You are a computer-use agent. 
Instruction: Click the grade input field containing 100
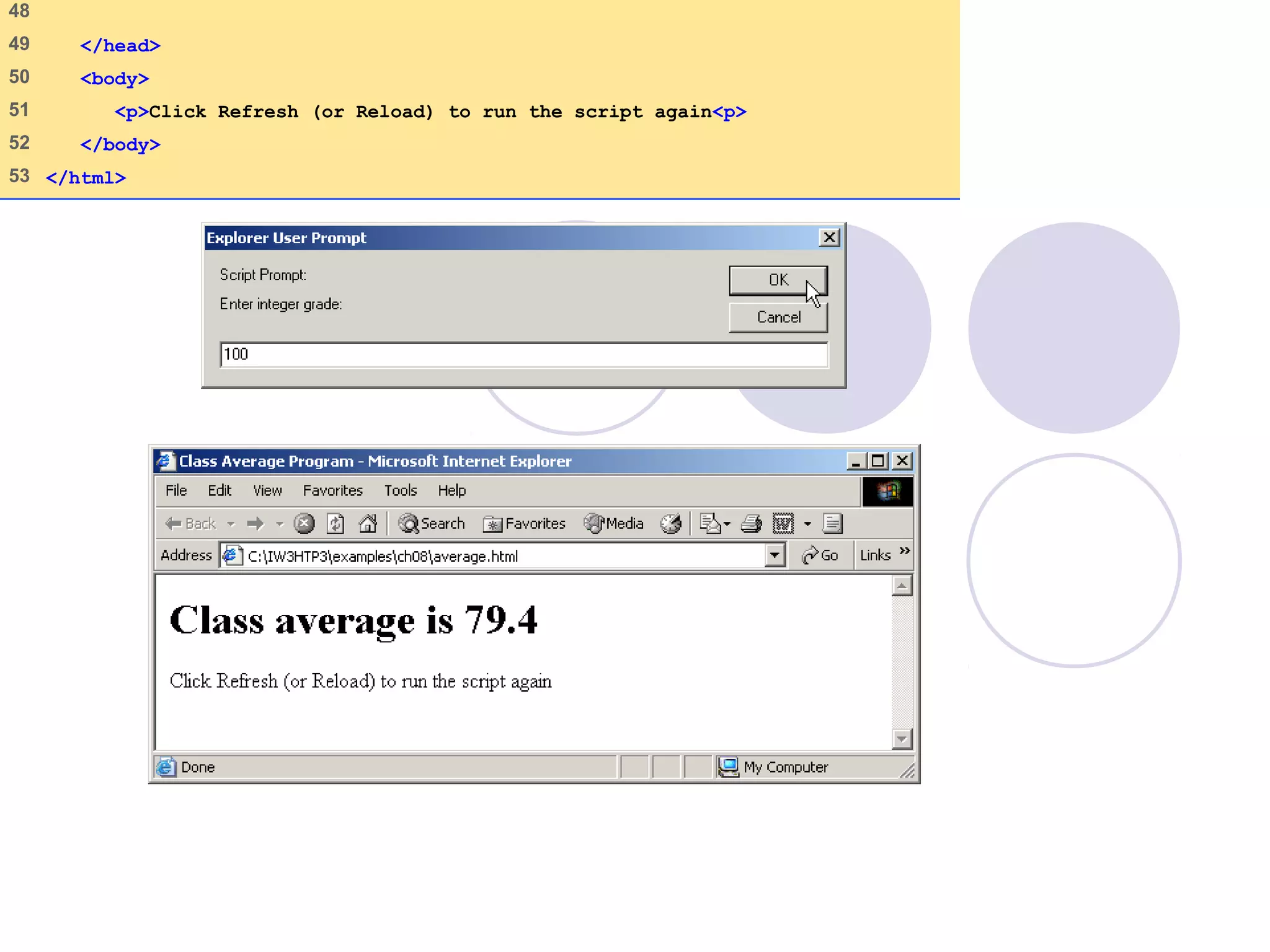523,355
